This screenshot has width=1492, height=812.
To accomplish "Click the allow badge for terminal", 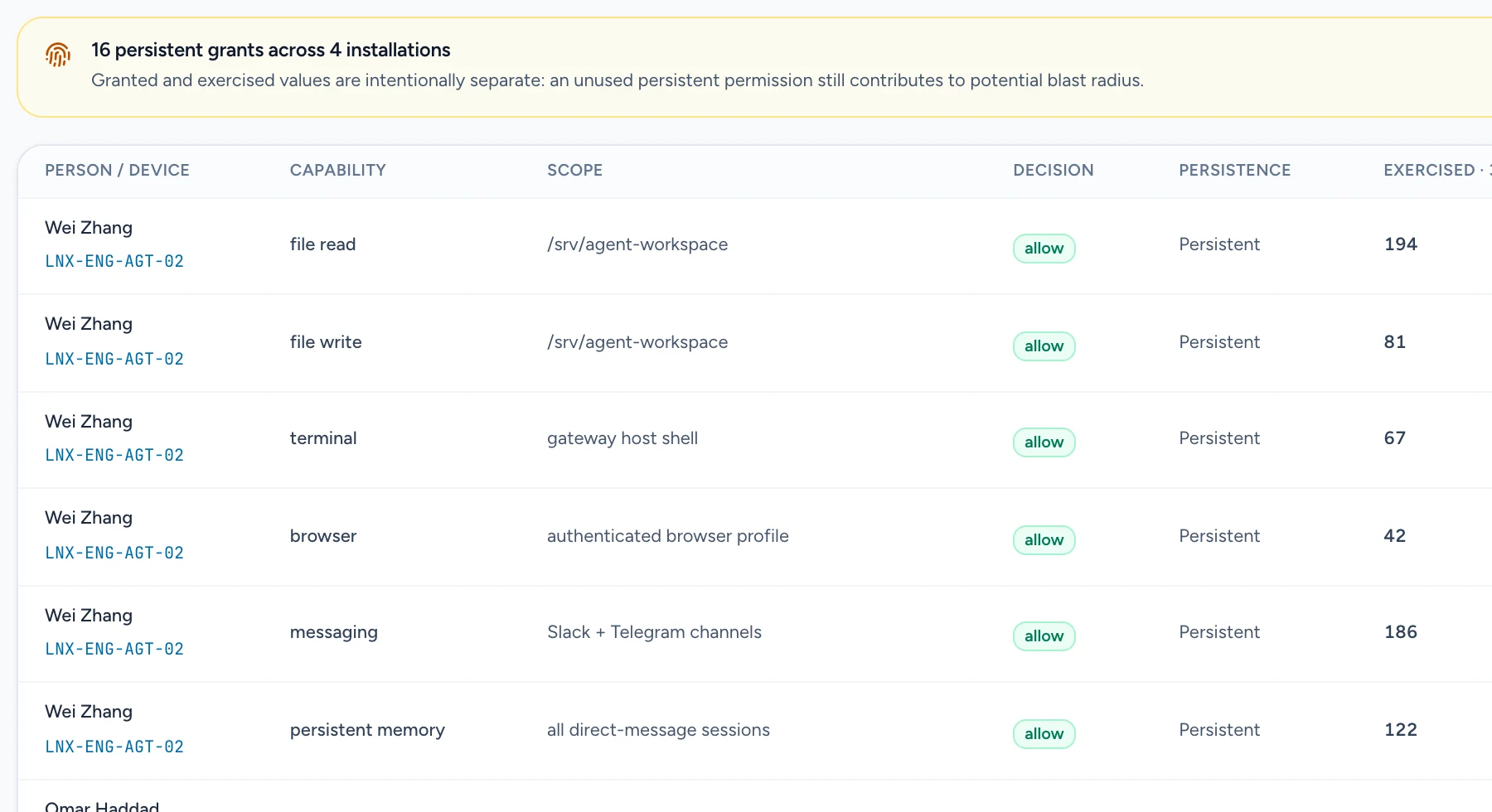I will [1044, 442].
